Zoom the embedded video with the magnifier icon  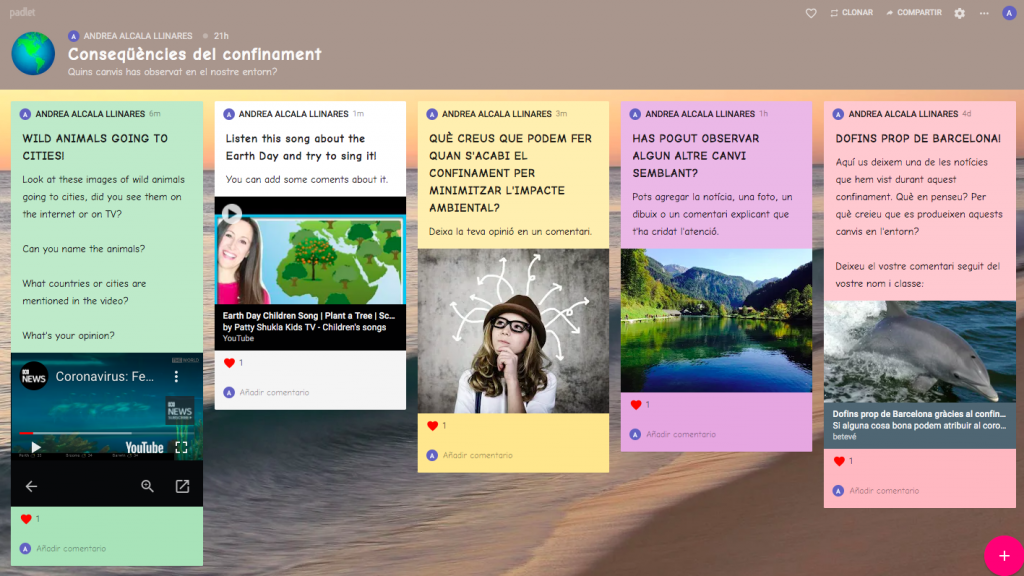[x=148, y=486]
